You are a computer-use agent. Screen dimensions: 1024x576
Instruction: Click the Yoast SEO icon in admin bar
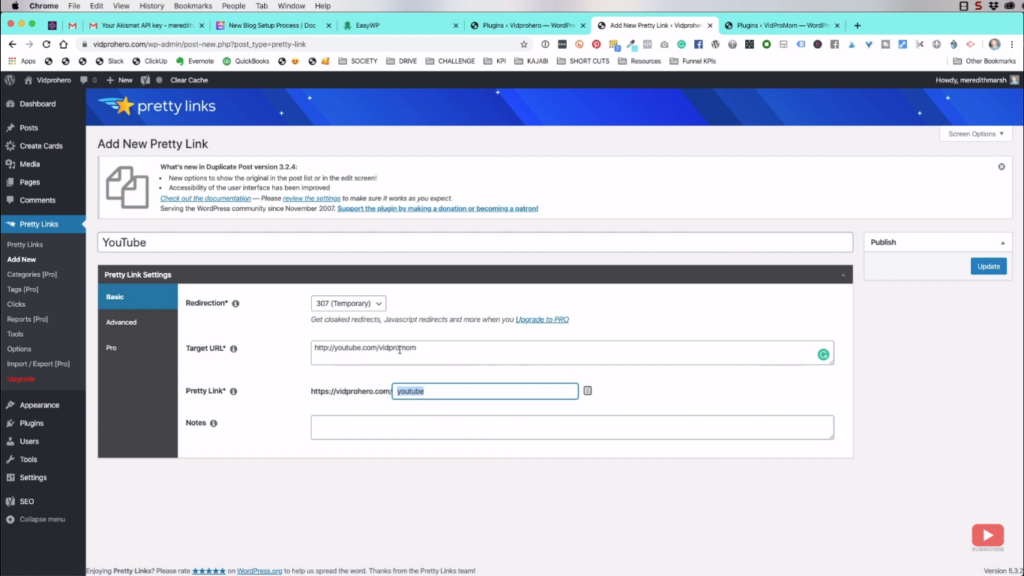[x=145, y=80]
